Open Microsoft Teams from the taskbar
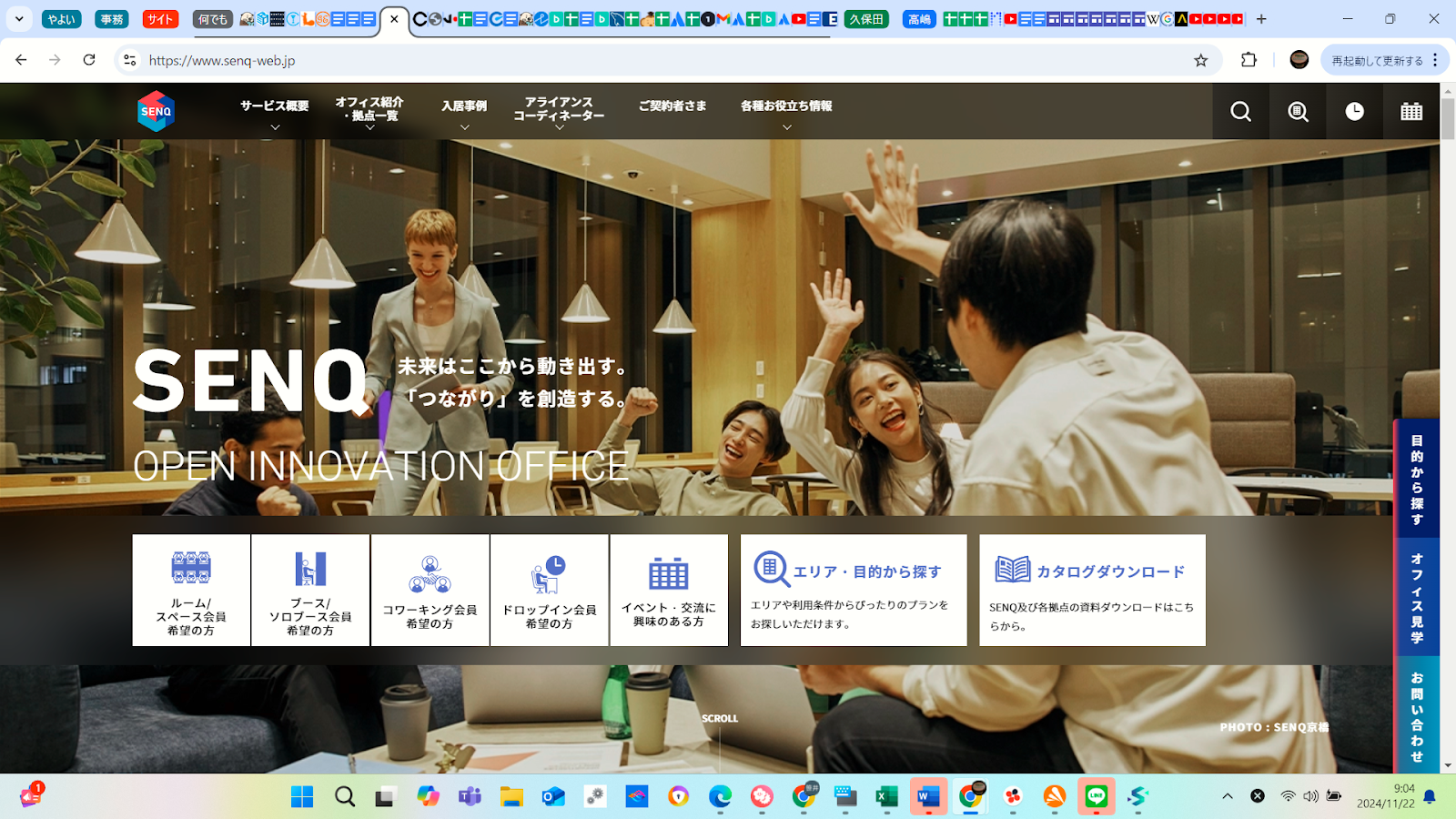The image size is (1456, 819). coord(470,797)
